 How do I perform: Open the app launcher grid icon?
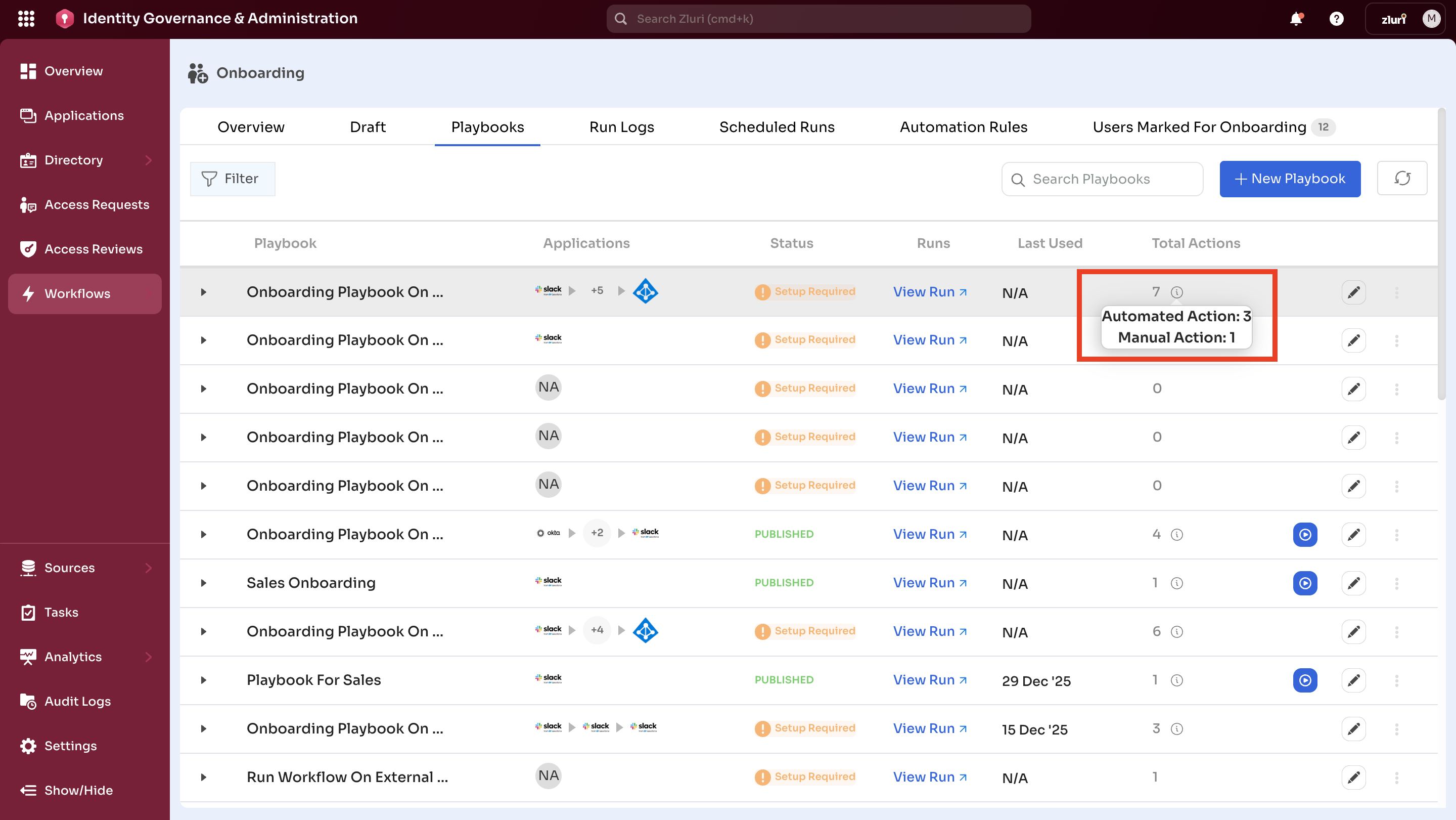tap(26, 18)
